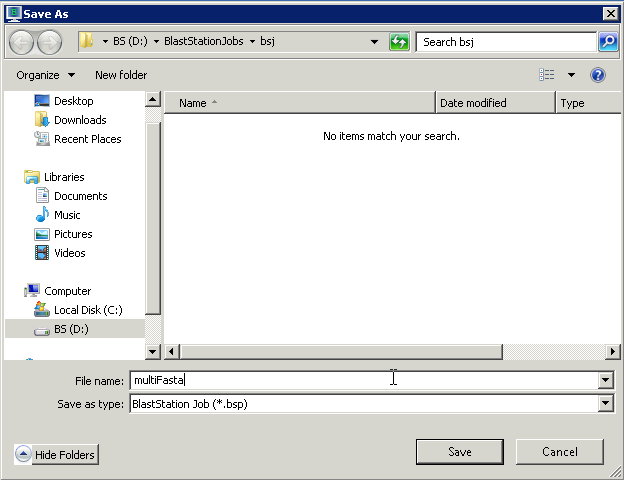Image resolution: width=624 pixels, height=480 pixels.
Task: Select Recent Places in navigation tree
Action: 88,139
